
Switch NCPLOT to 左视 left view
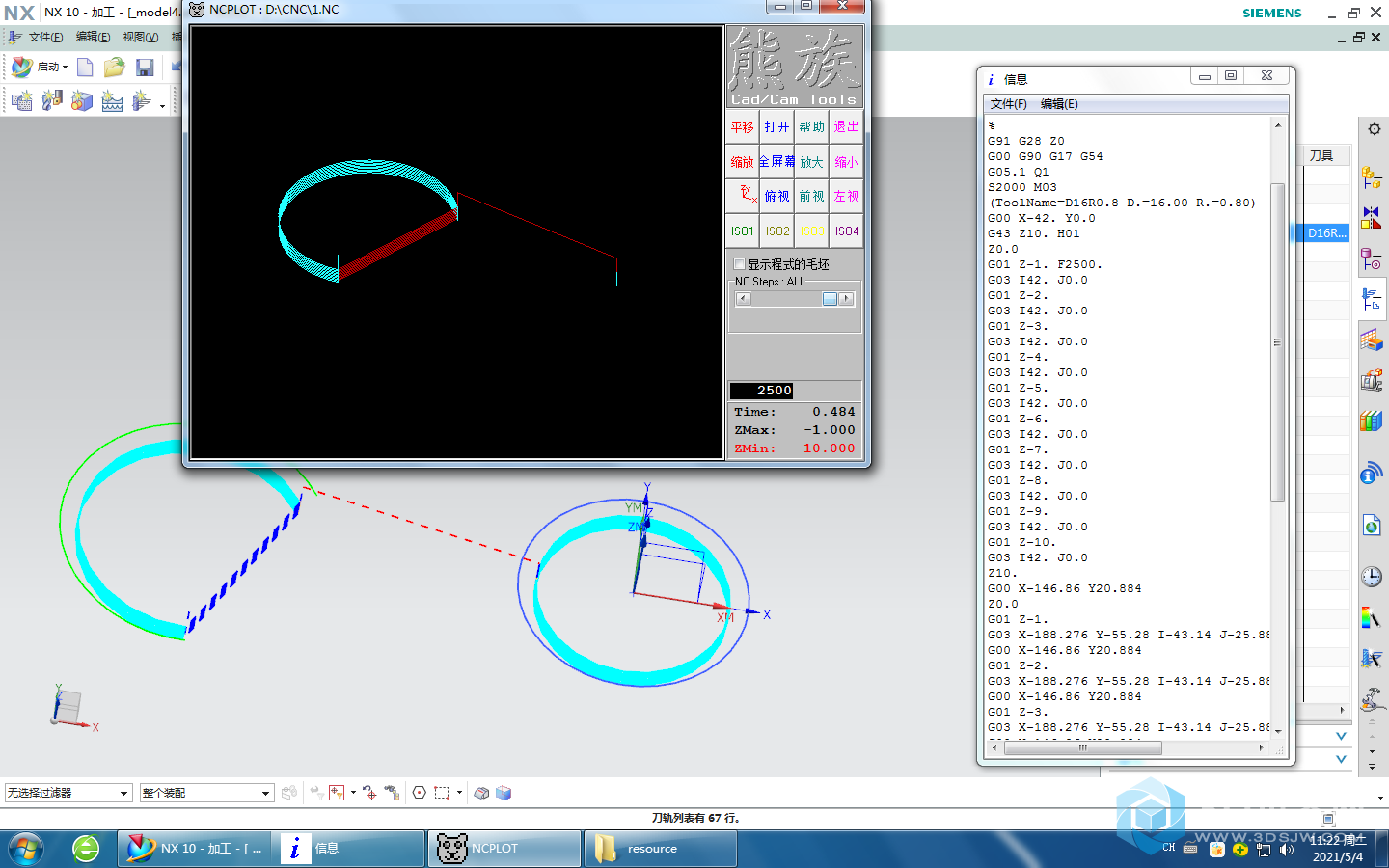coord(846,196)
